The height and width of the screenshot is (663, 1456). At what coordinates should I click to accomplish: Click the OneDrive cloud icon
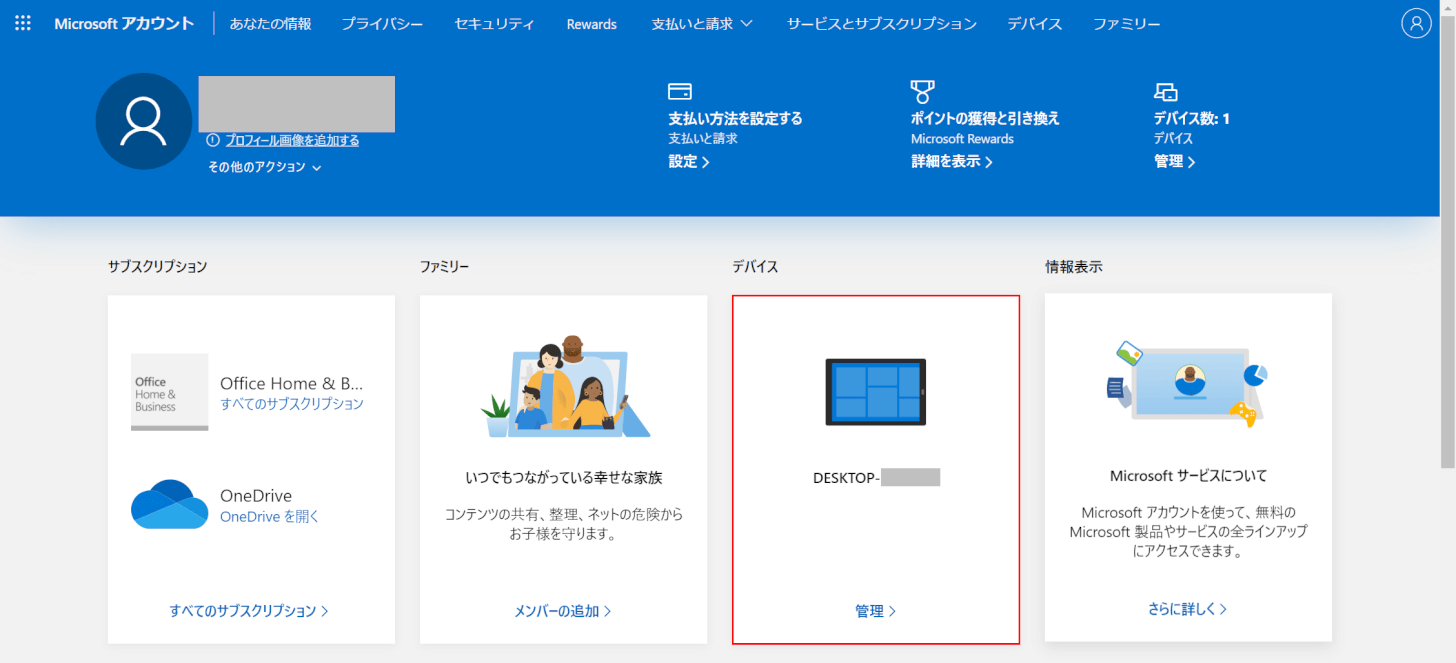pos(169,505)
